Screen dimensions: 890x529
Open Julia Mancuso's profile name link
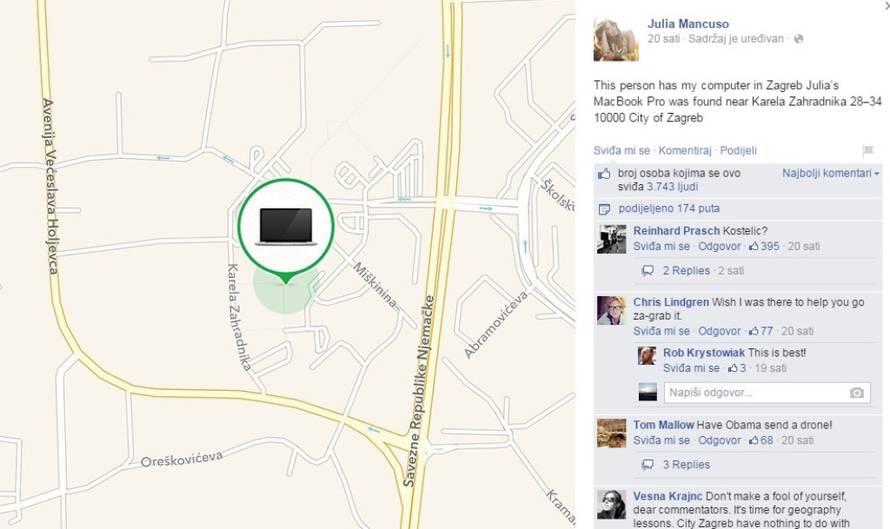tap(688, 24)
